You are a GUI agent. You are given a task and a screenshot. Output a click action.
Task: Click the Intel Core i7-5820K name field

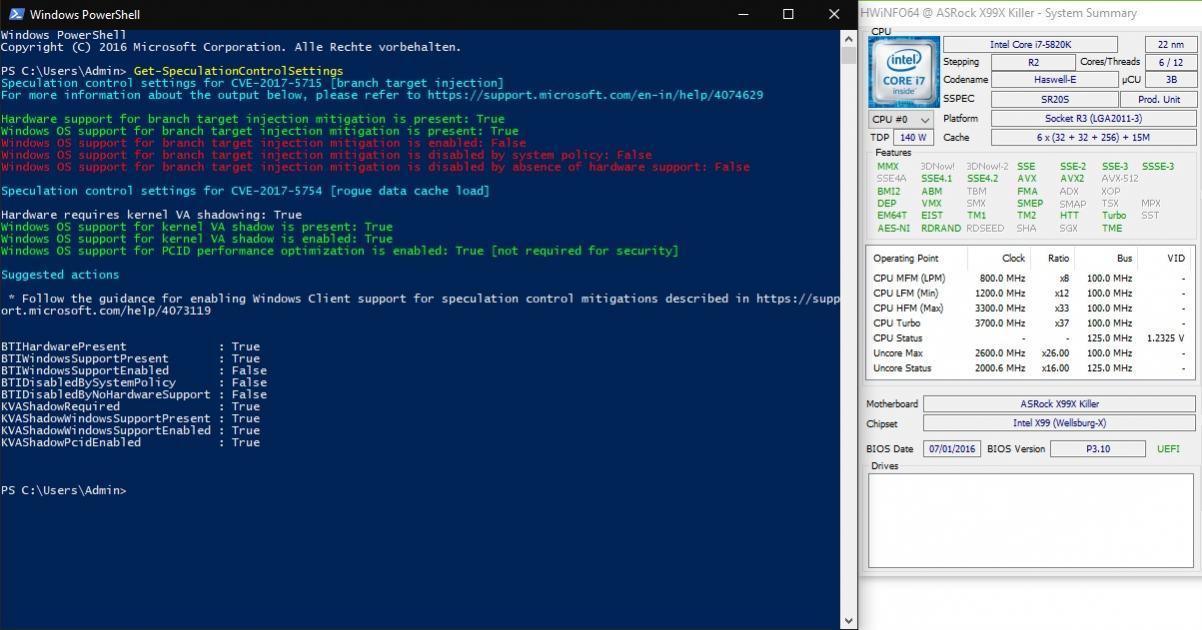(x=1030, y=45)
